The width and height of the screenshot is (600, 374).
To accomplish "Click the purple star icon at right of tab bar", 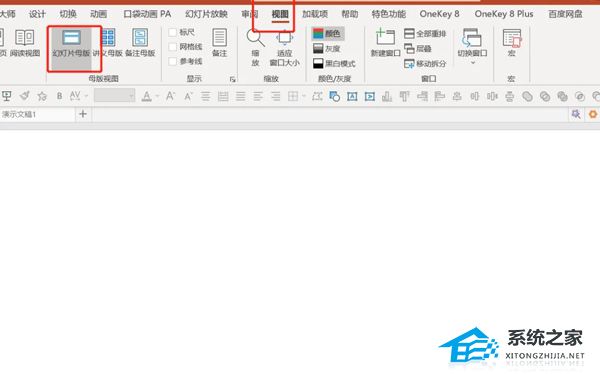I will click(576, 114).
